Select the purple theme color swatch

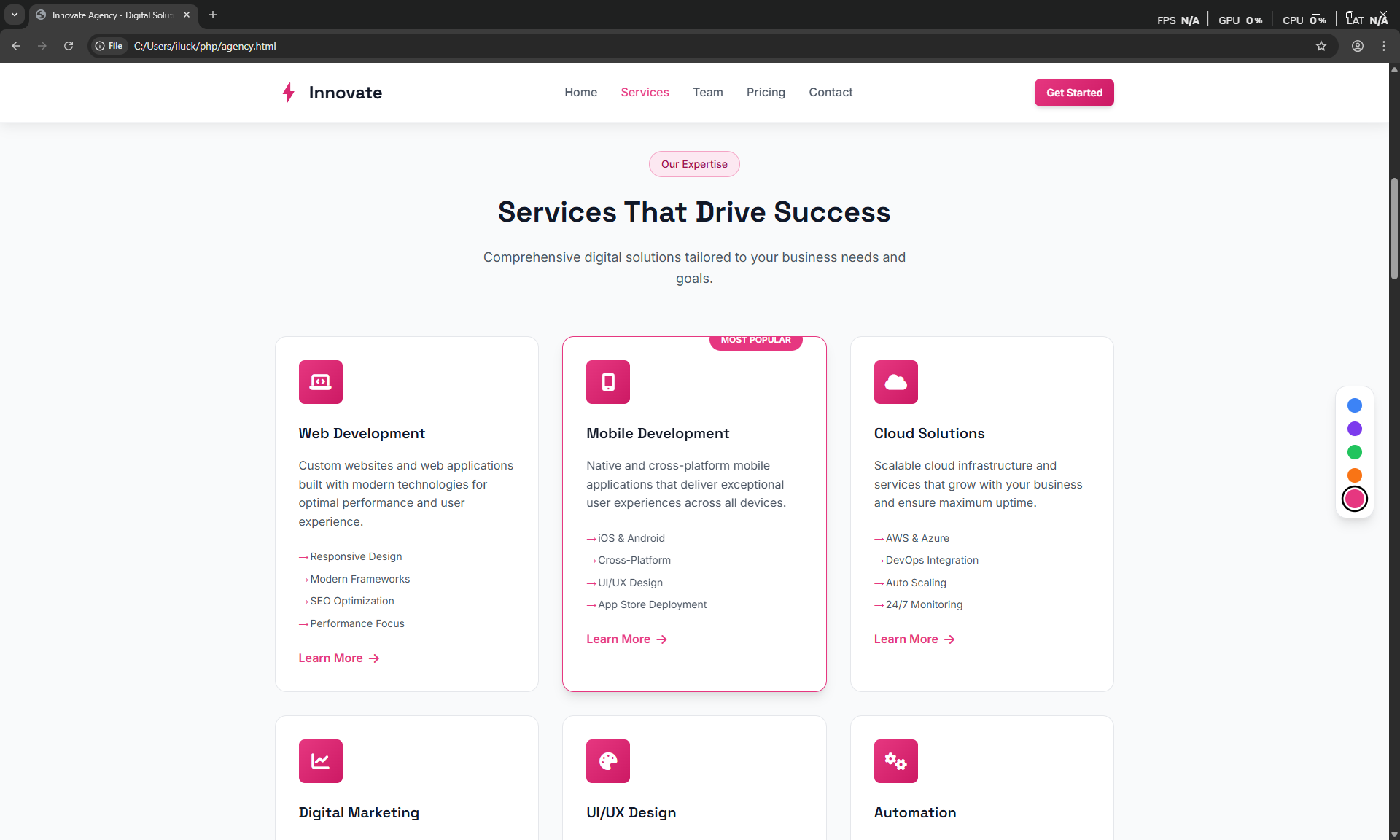click(x=1354, y=429)
